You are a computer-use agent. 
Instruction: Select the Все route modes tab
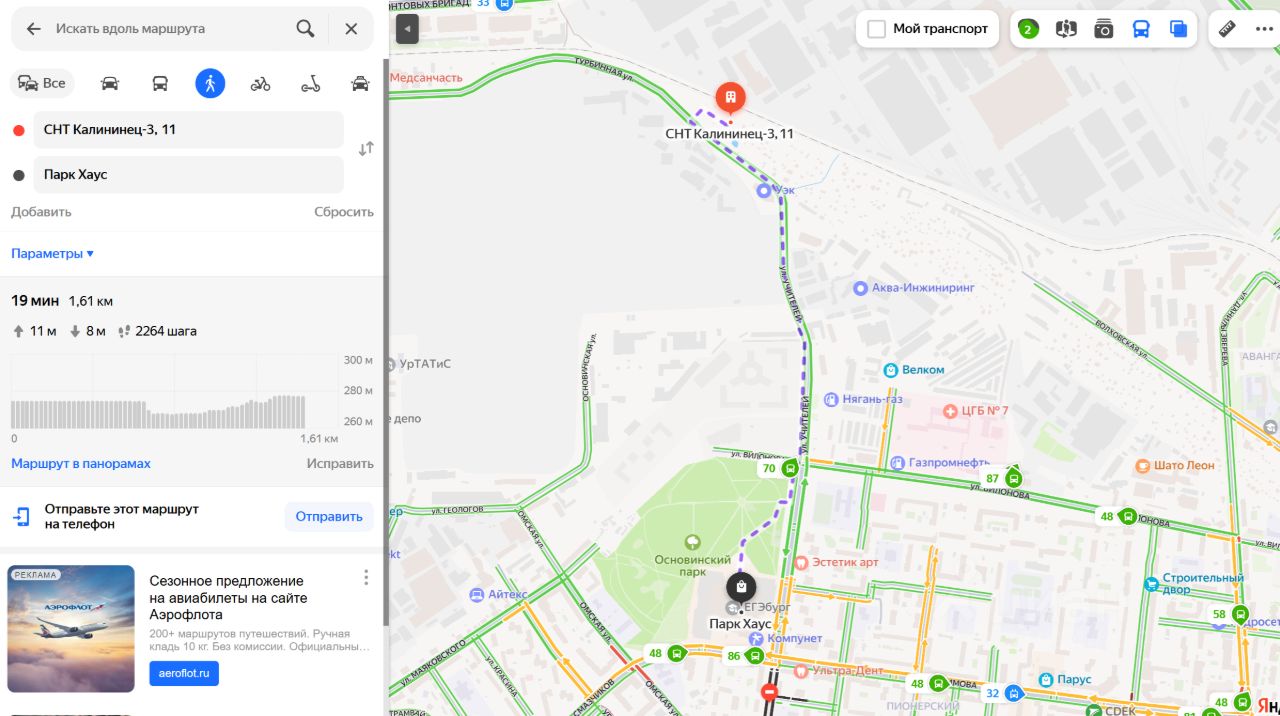(42, 83)
